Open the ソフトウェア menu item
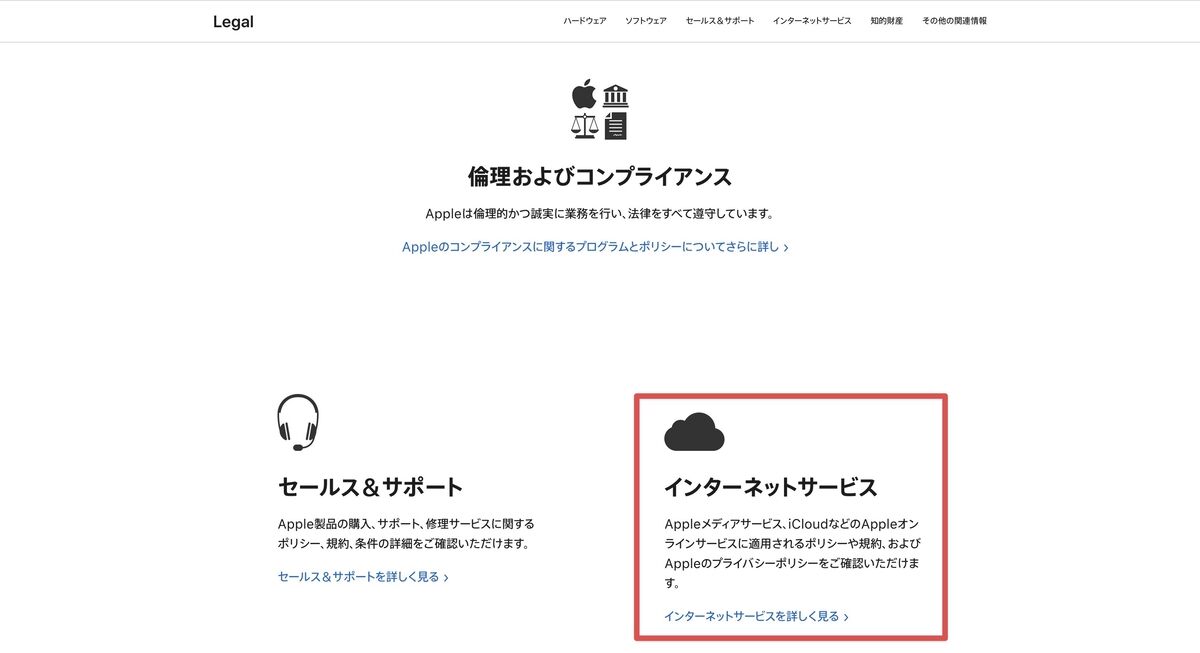This screenshot has height=653, width=1200. point(646,21)
